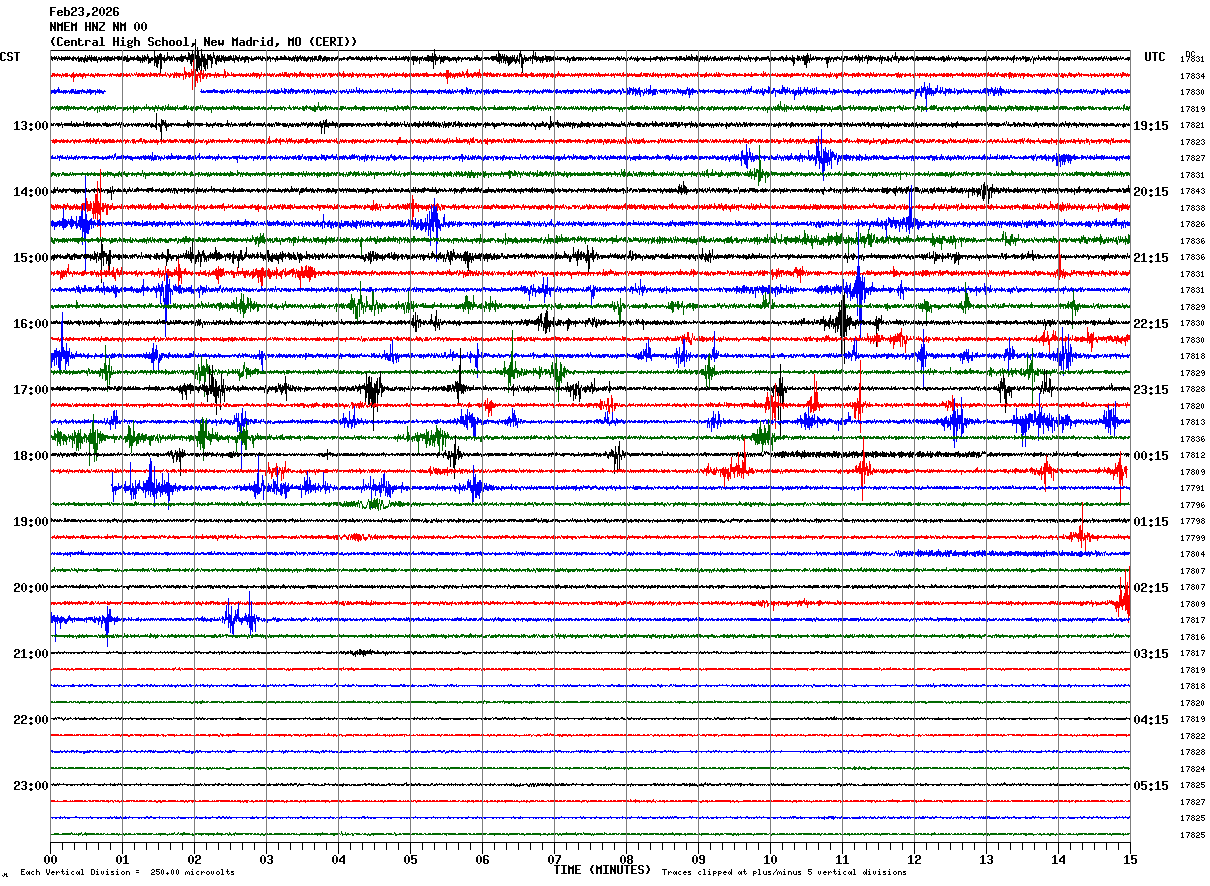Select the 02:15 UTC time label
The height and width of the screenshot is (886, 1210).
1151,588
